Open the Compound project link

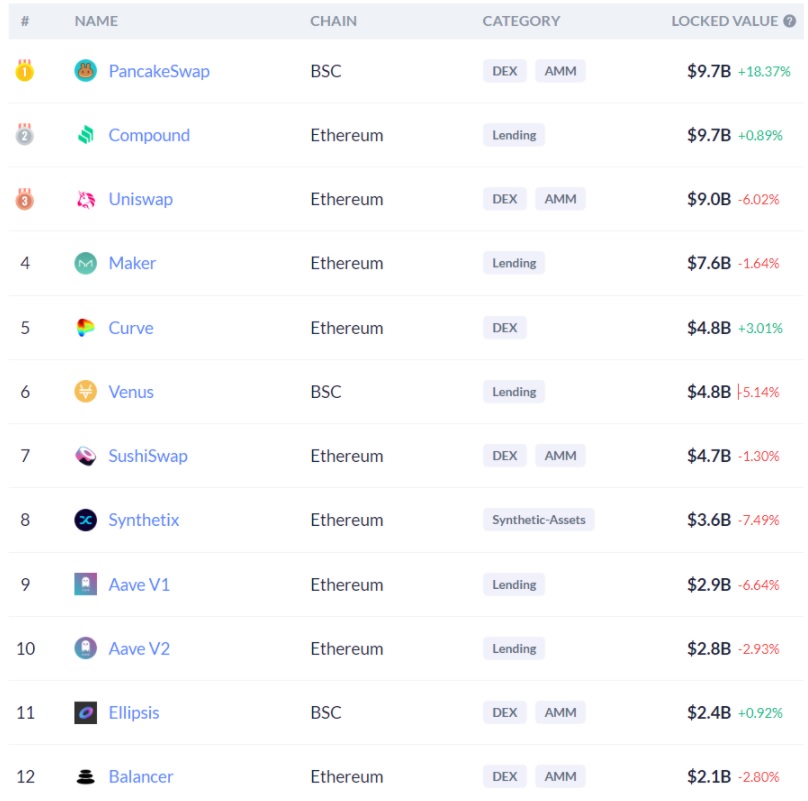tap(149, 136)
